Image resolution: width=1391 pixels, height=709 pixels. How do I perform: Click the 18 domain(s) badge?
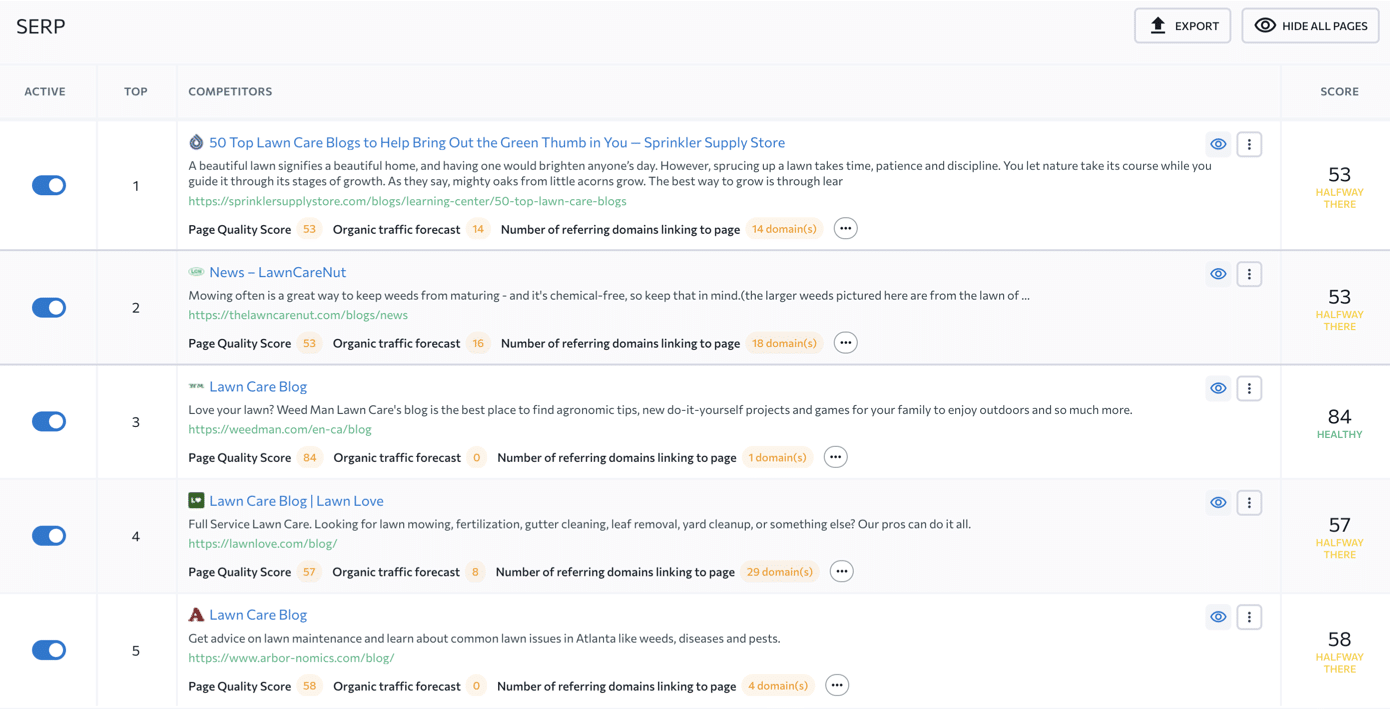784,343
